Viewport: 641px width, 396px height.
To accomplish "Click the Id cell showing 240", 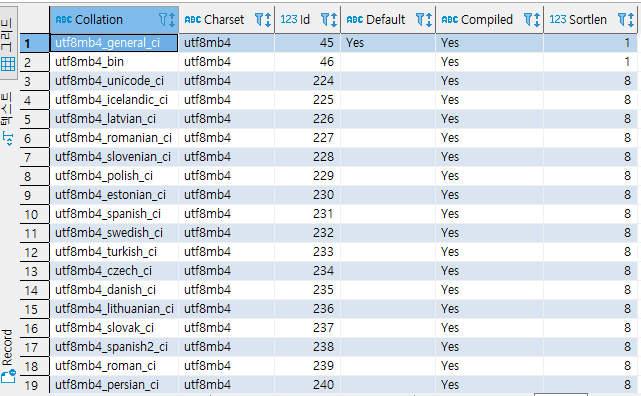I will pos(307,385).
